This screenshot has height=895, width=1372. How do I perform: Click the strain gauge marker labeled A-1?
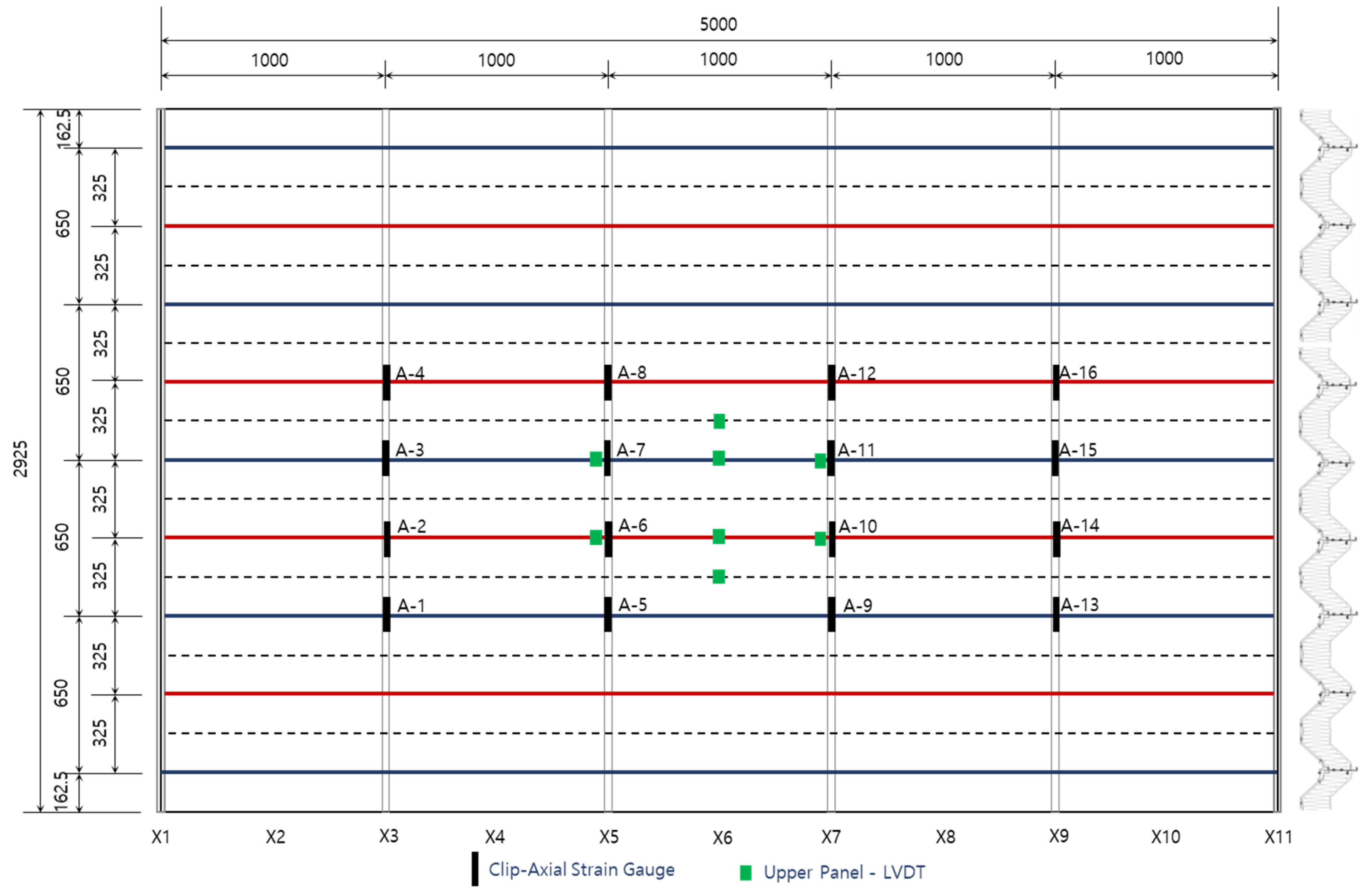(386, 614)
